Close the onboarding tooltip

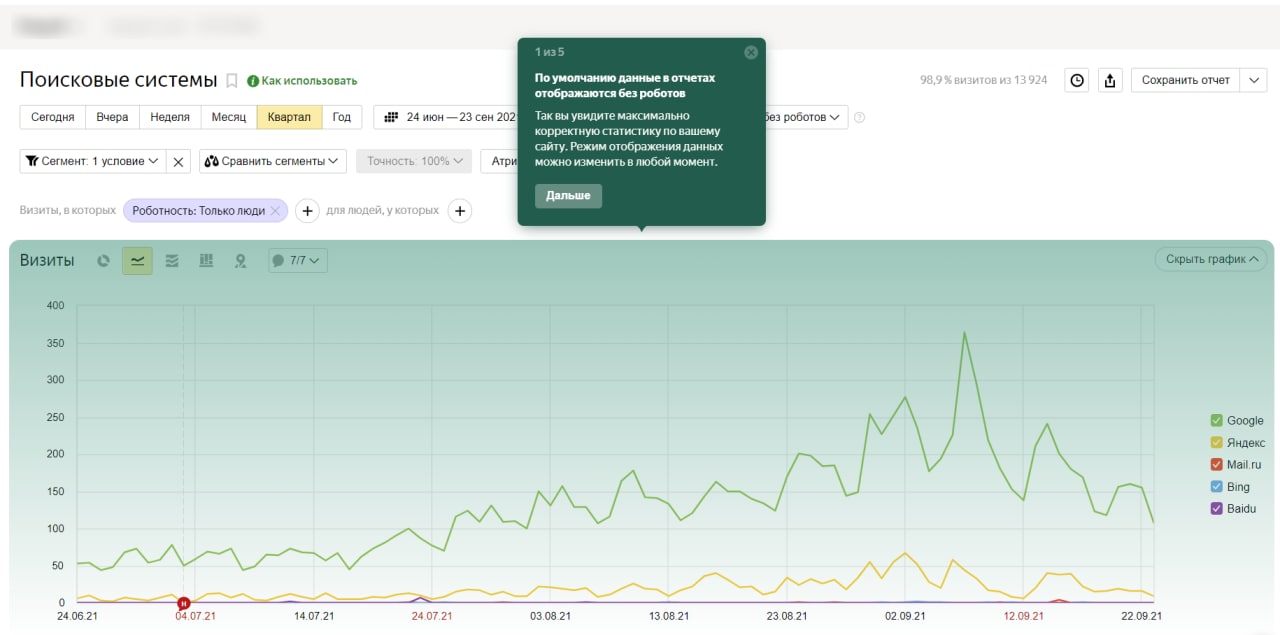point(751,53)
